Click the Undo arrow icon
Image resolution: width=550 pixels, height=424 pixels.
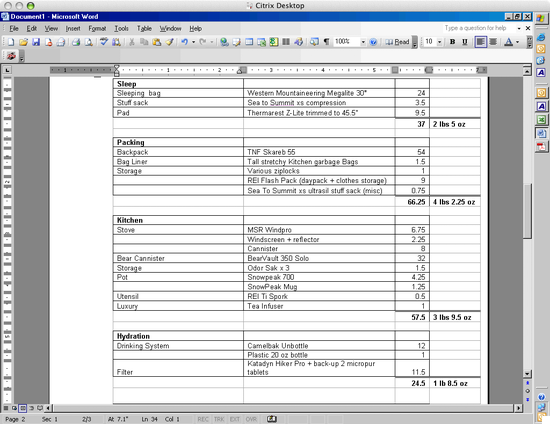pyautogui.click(x=185, y=42)
